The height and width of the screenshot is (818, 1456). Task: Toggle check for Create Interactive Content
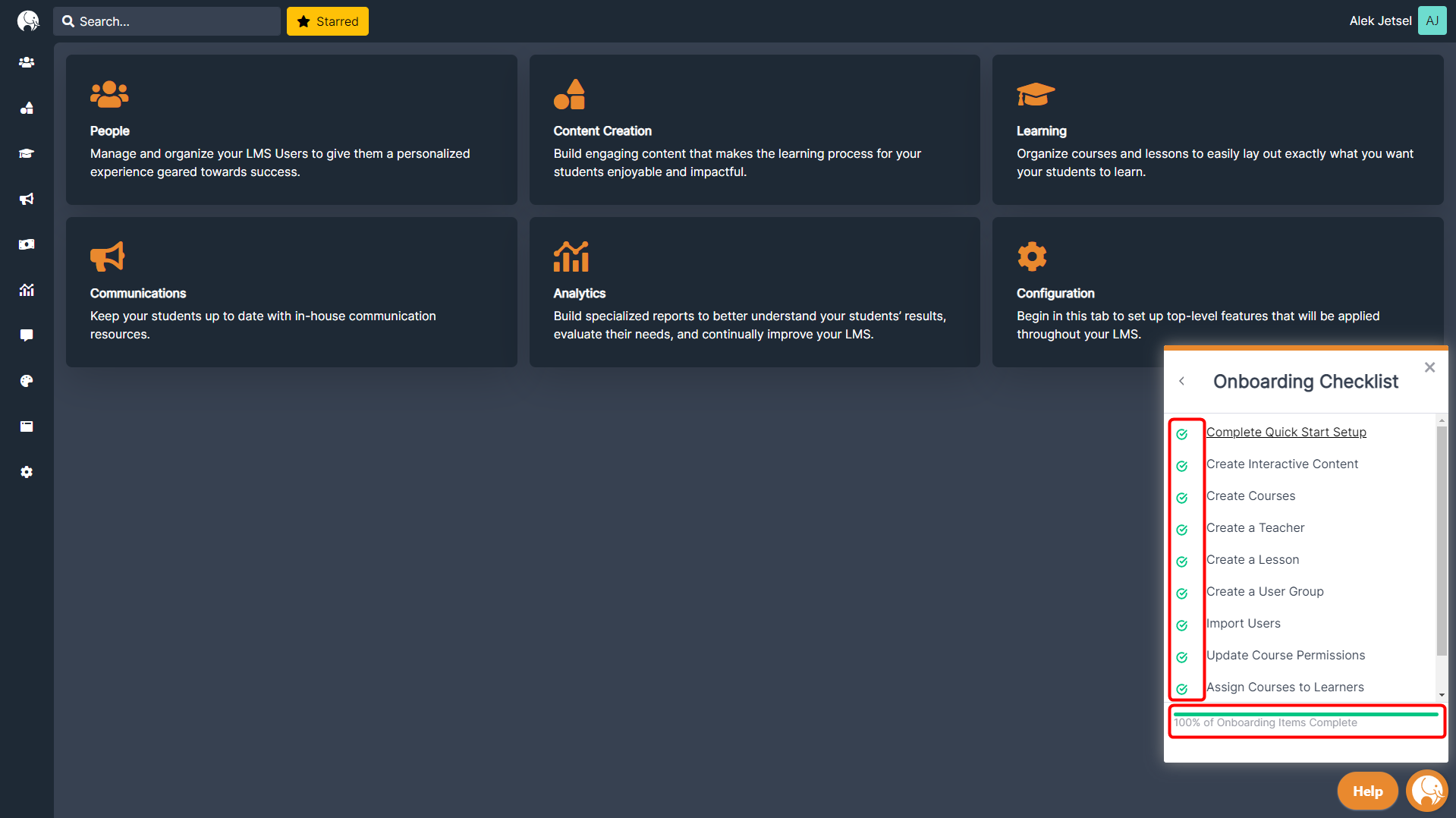1182,466
